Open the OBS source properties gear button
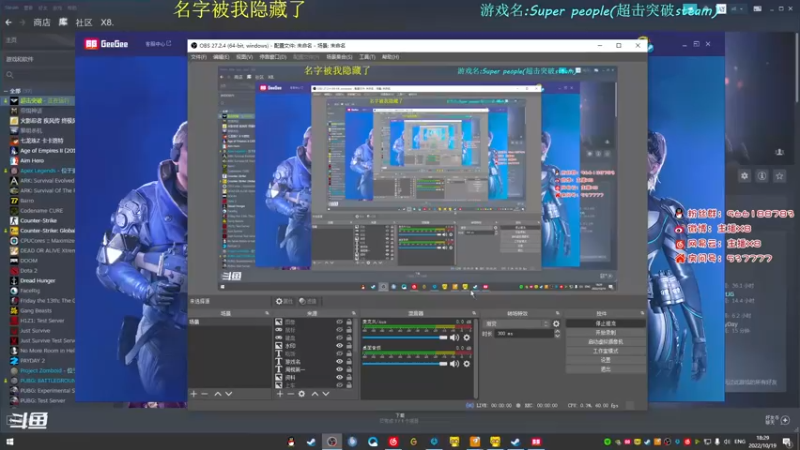This screenshot has width=800, height=450. 284,302
